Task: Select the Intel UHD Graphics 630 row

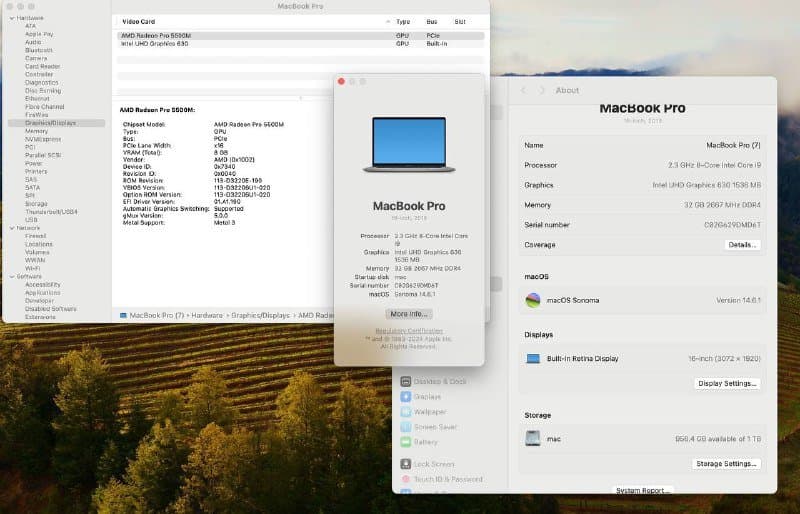Action: pos(300,44)
